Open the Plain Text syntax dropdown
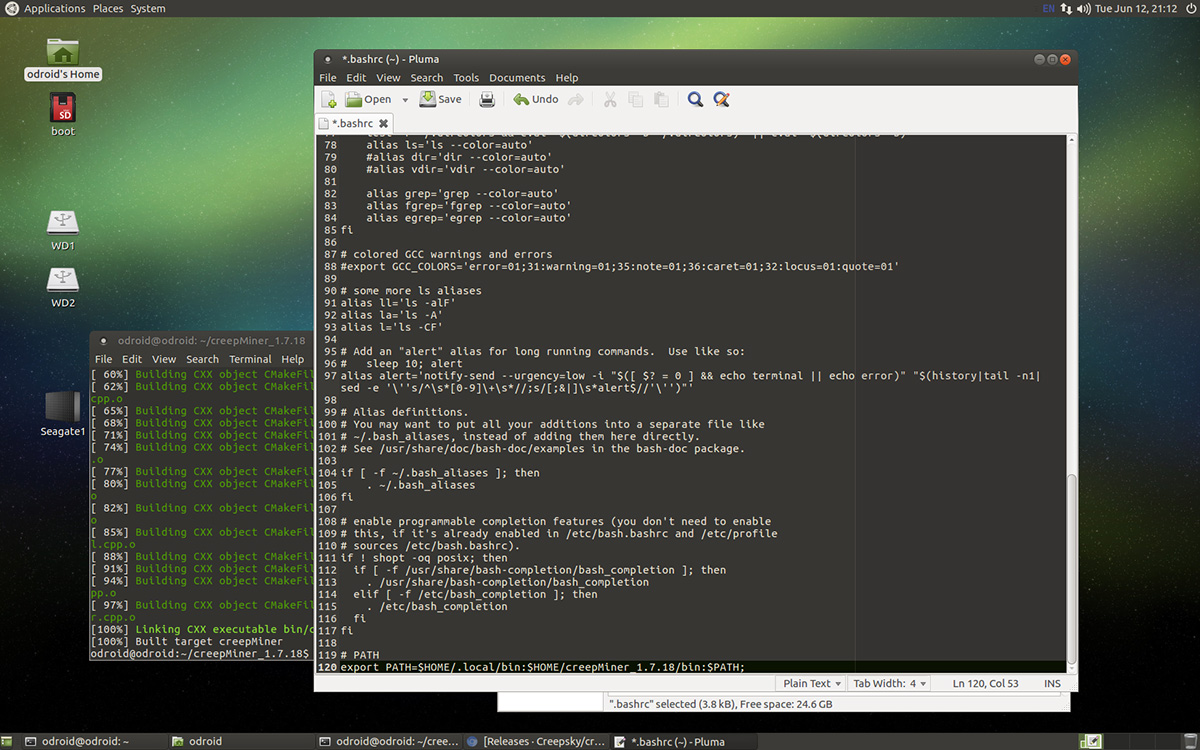The height and width of the screenshot is (750, 1200). point(811,684)
